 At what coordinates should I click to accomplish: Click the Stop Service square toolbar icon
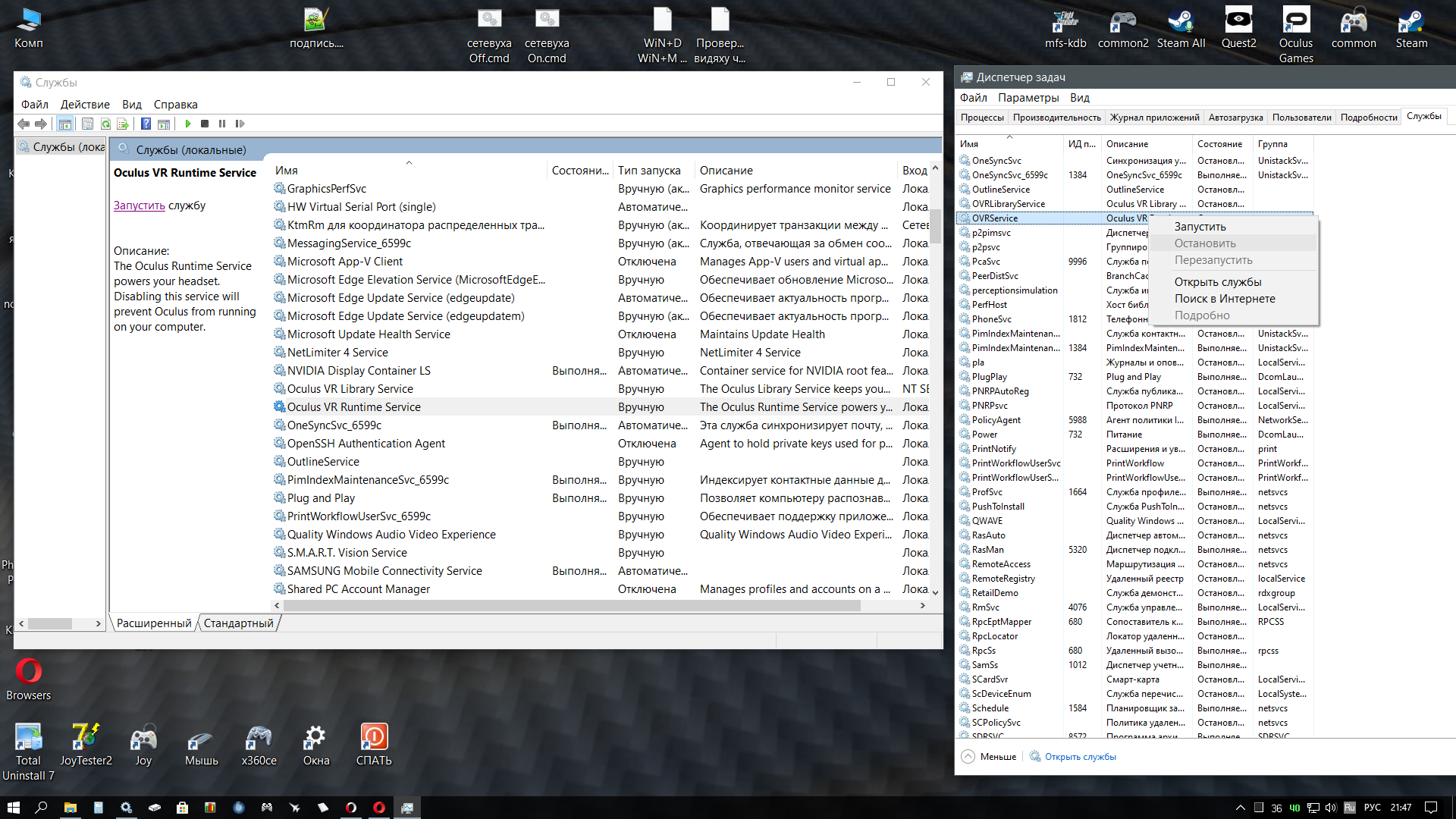coord(205,124)
